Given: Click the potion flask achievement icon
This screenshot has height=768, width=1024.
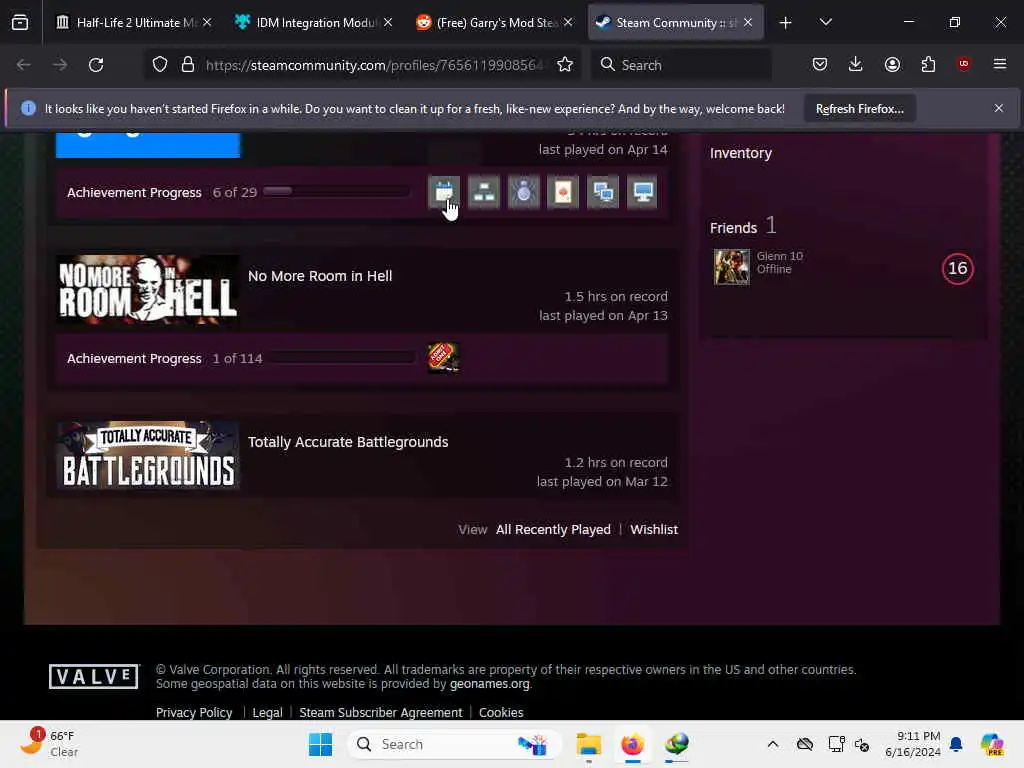Looking at the screenshot, I should (524, 192).
